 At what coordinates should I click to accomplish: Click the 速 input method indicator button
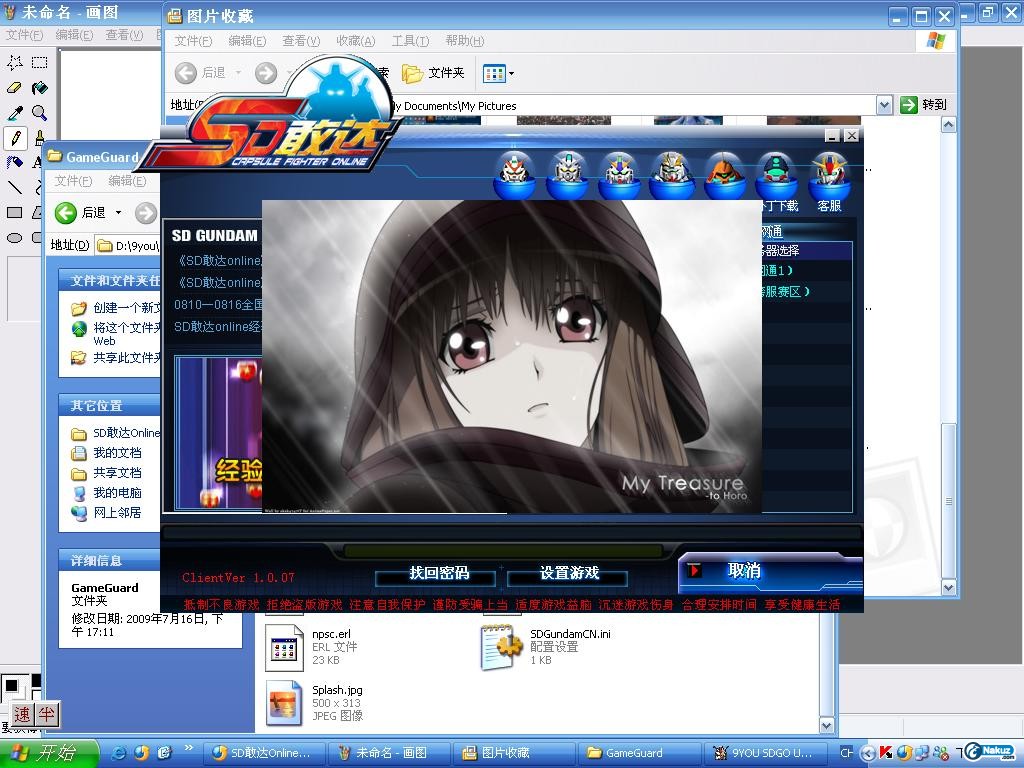coord(22,715)
